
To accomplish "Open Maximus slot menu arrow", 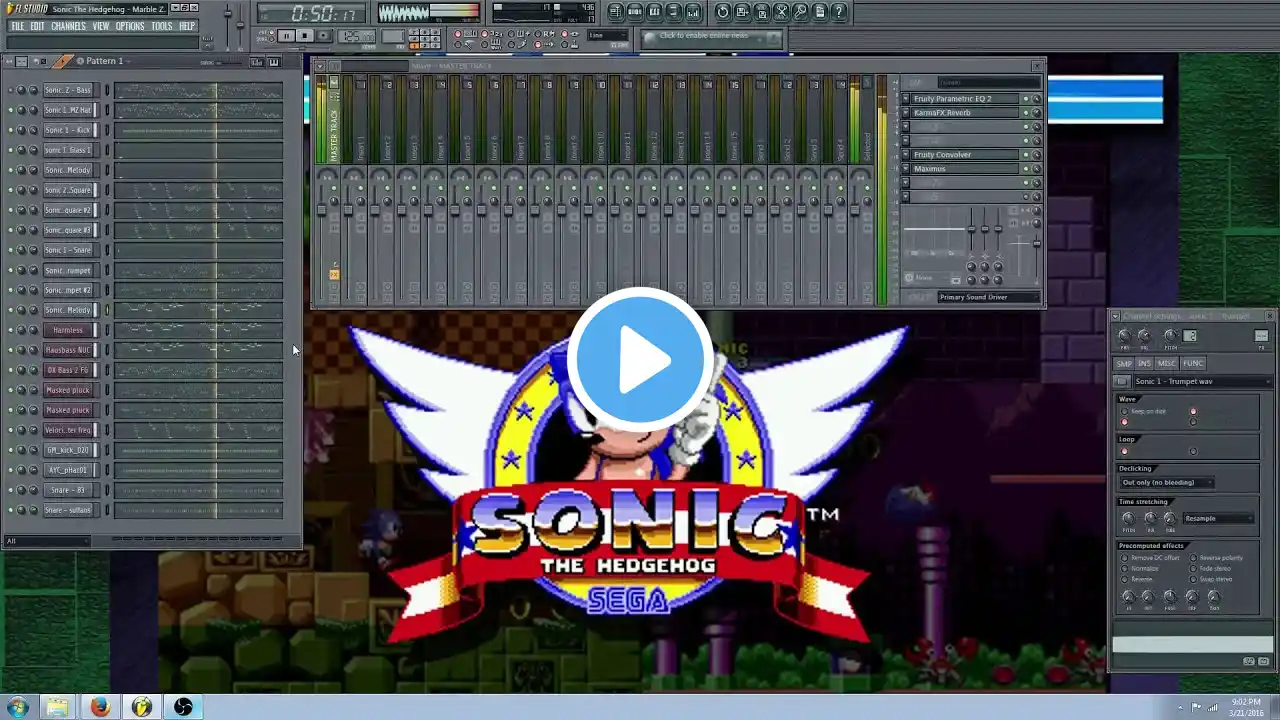I will pyautogui.click(x=906, y=169).
